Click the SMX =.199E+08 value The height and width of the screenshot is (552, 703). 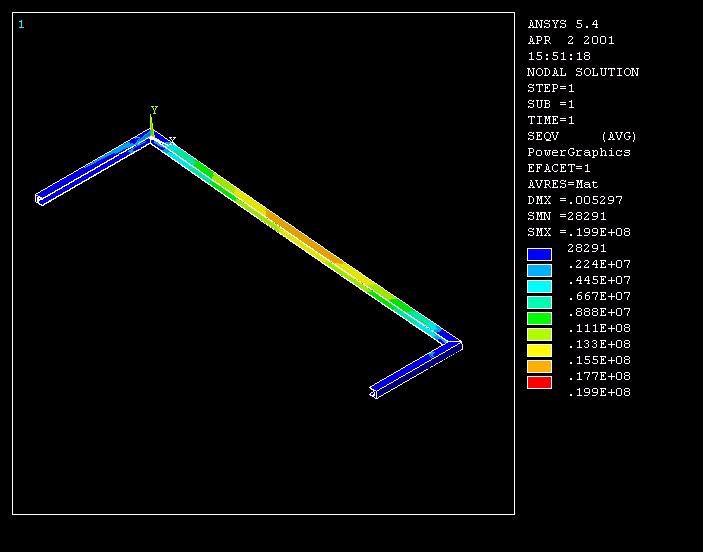tap(578, 232)
